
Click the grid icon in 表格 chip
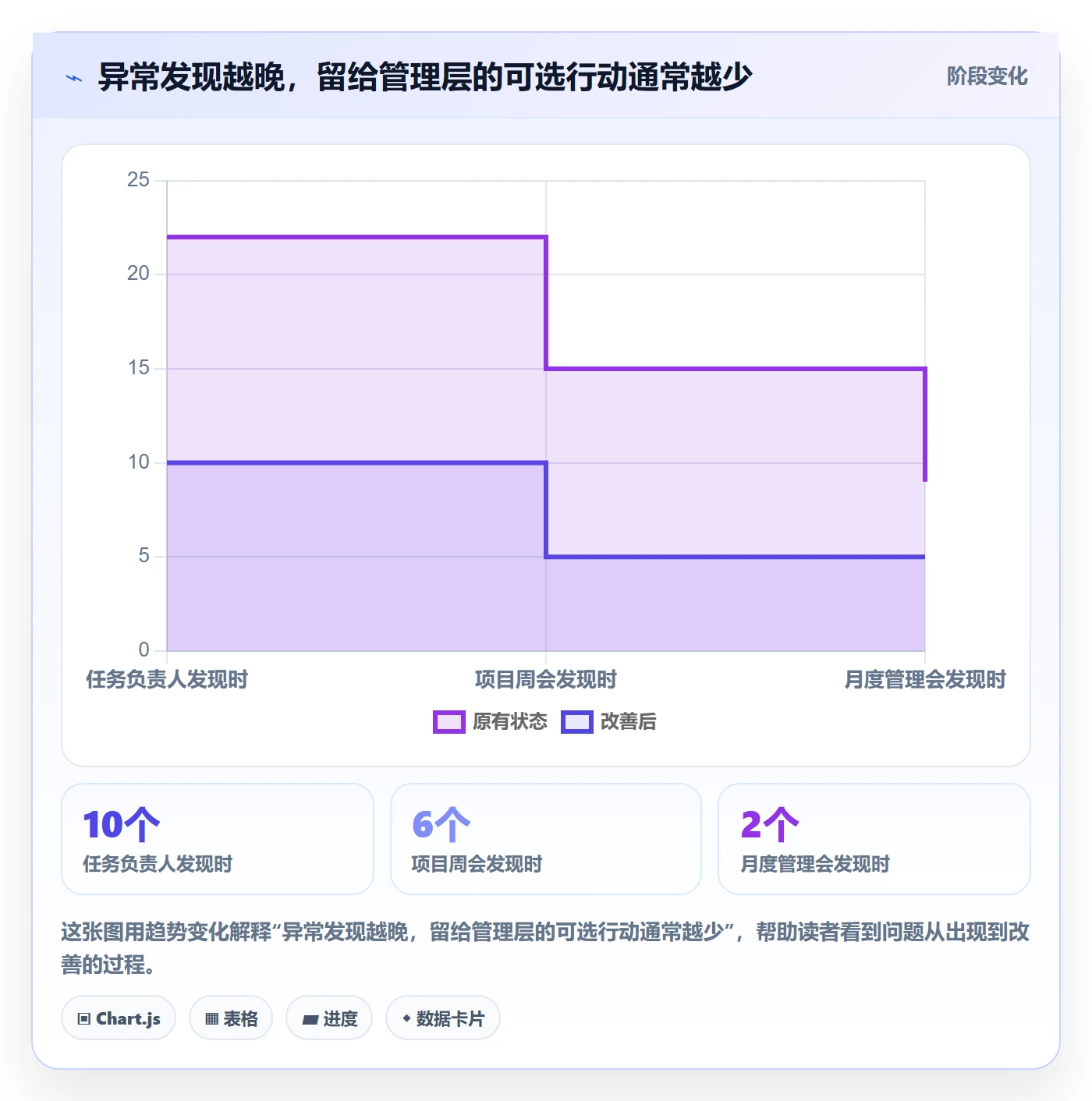point(212,1019)
